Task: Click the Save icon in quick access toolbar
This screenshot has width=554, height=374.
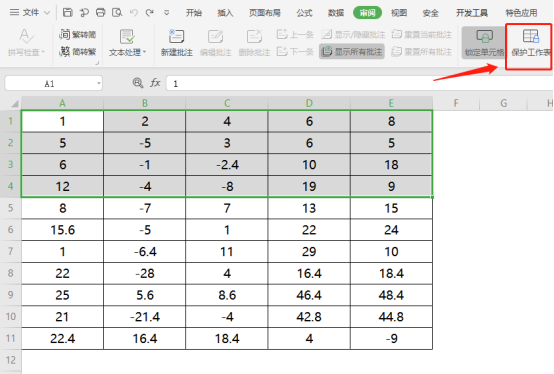Action: (67, 13)
